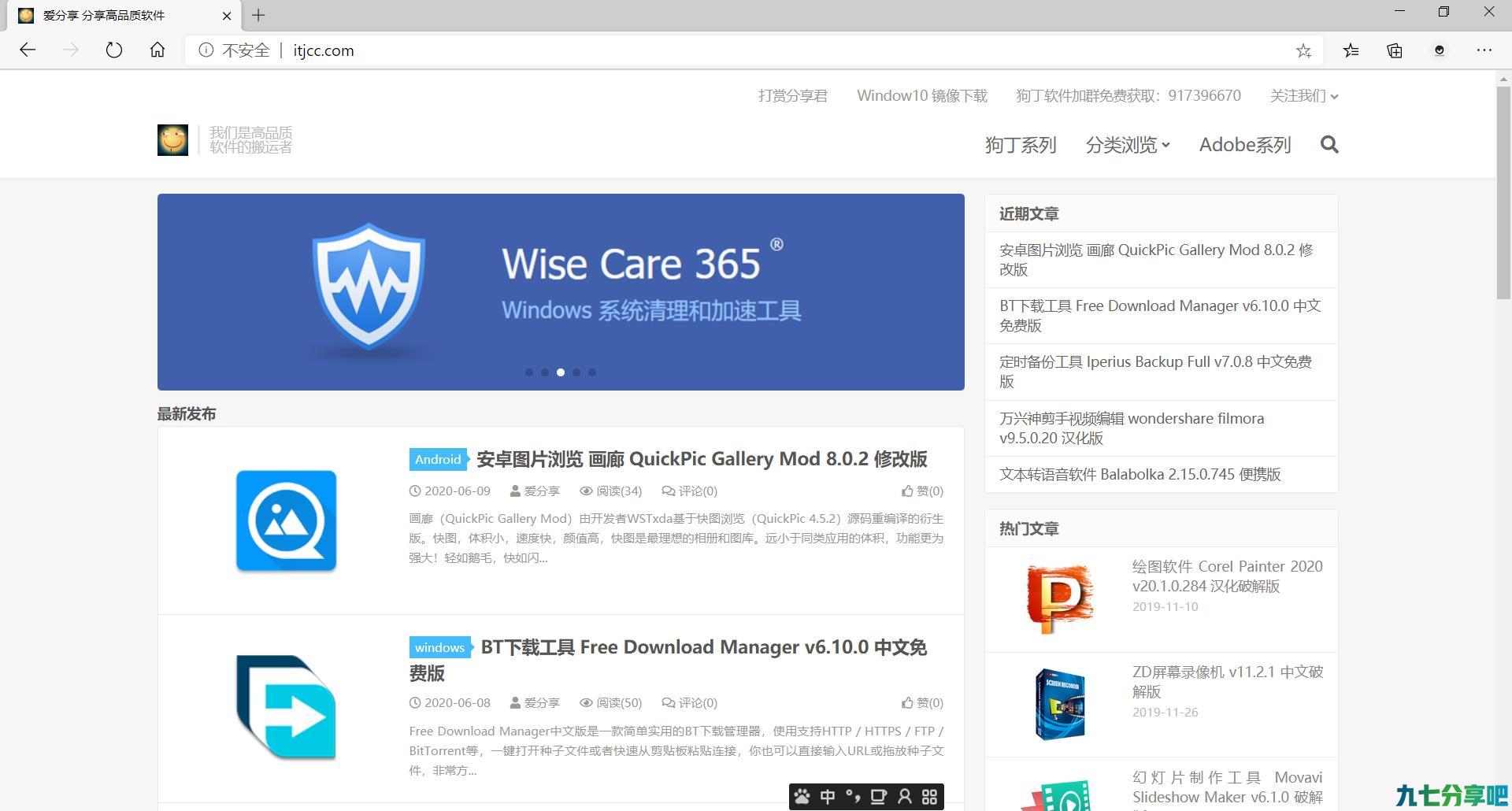The image size is (1512, 811).
Task: Open the Adobe系列 menu item
Action: pyautogui.click(x=1245, y=145)
